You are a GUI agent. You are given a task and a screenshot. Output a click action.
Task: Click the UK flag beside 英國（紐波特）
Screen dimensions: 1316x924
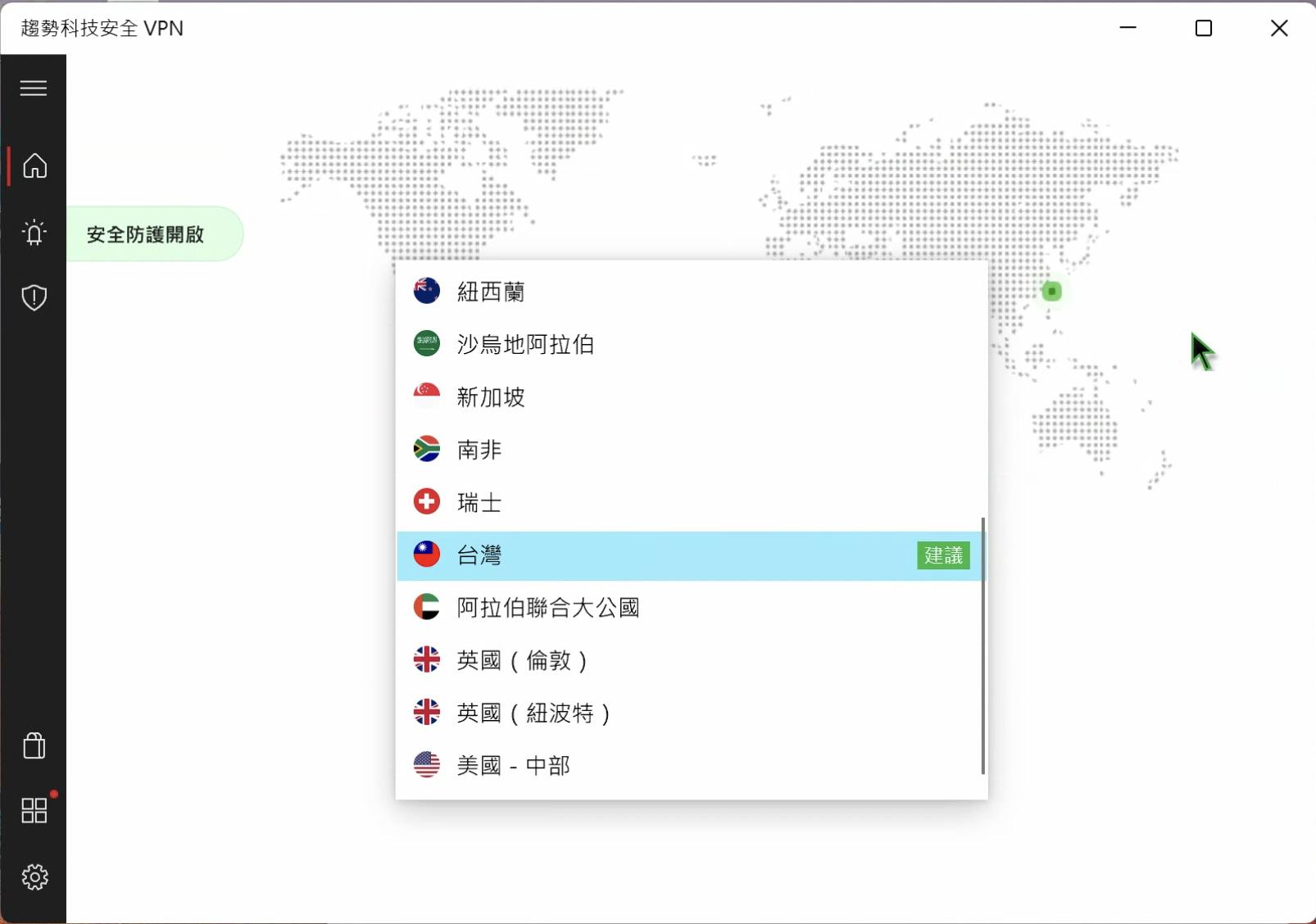point(426,713)
